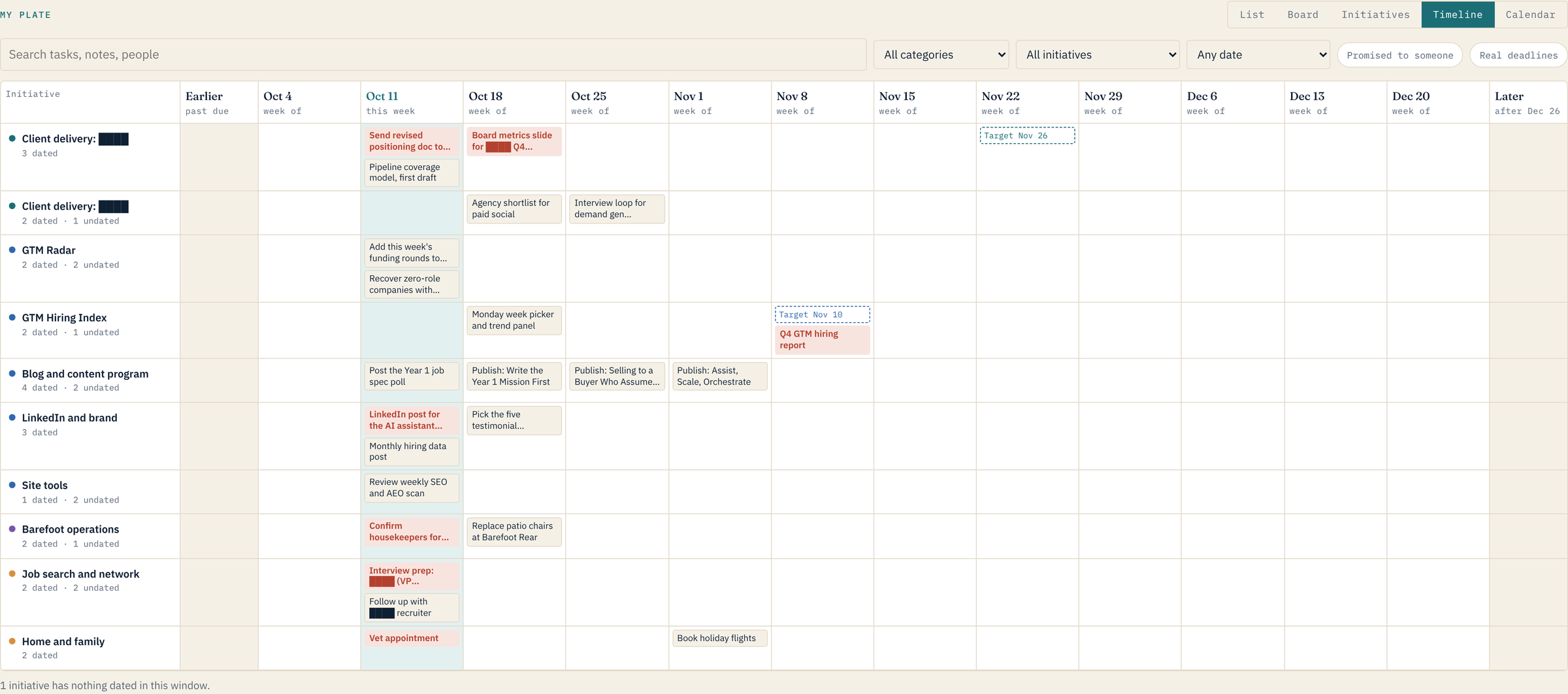The image size is (1568, 694).
Task: Open LinkedIn post for the AI assistant card
Action: [x=412, y=420]
